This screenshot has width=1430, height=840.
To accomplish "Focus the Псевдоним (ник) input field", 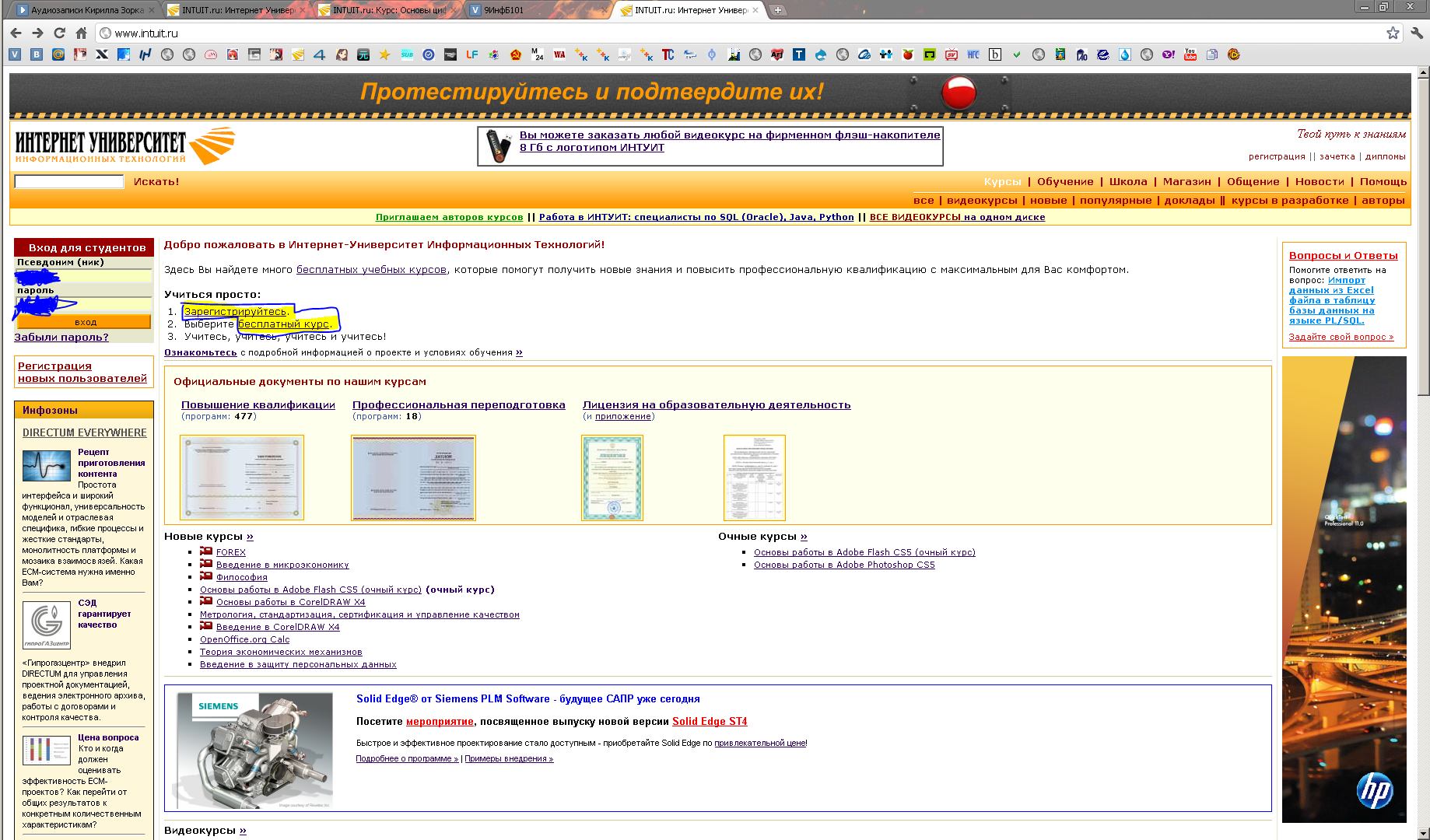I will (x=84, y=275).
